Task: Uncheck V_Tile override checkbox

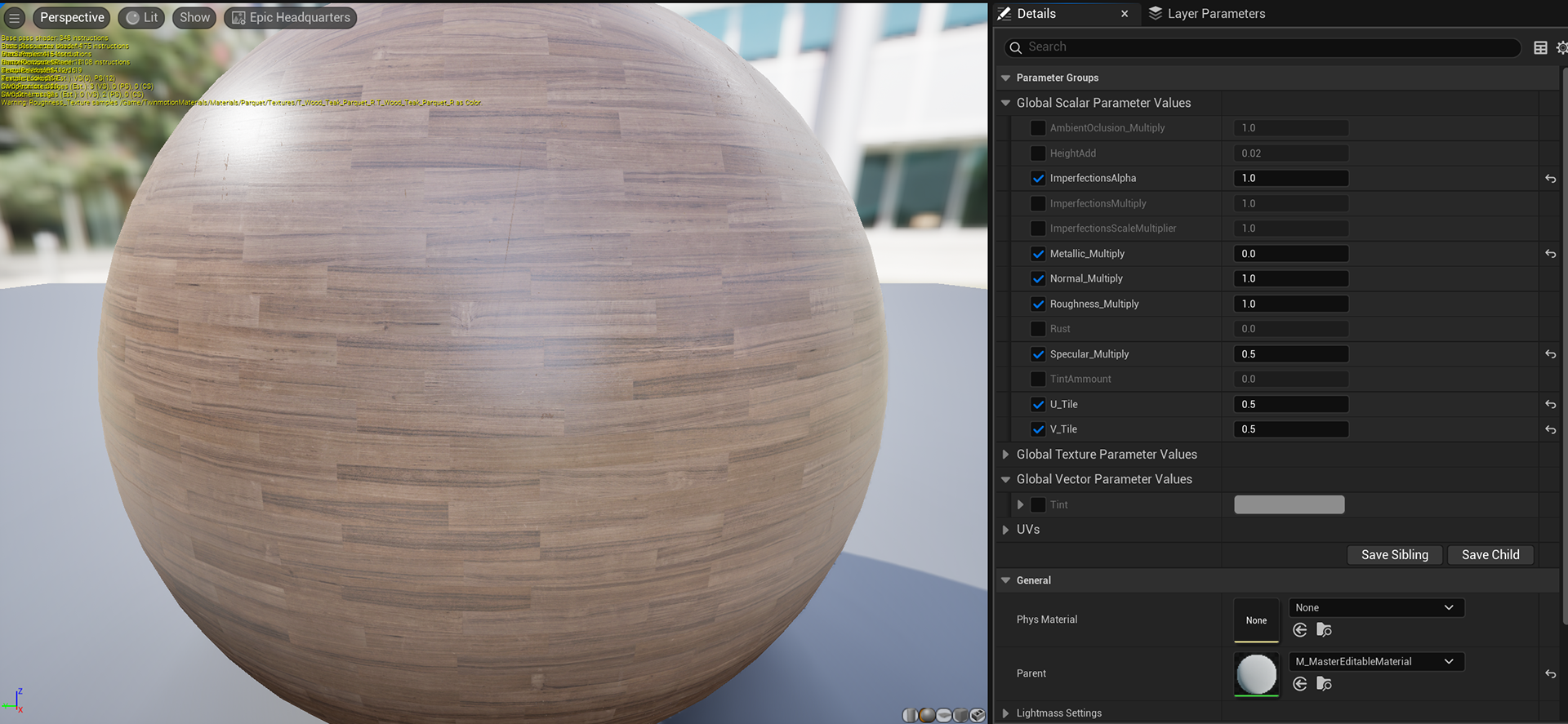Action: pos(1038,429)
